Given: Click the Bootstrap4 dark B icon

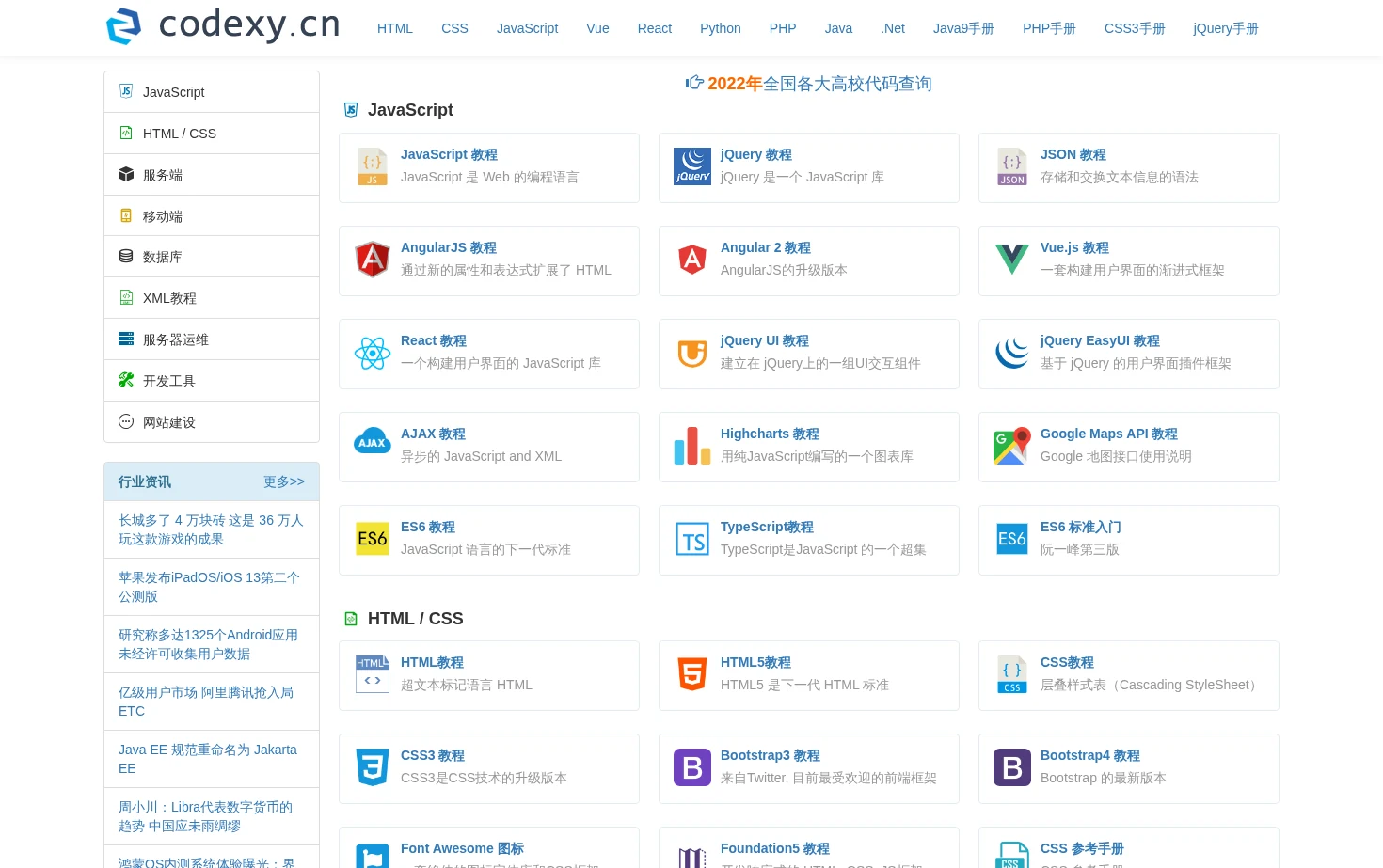Looking at the screenshot, I should (1012, 767).
